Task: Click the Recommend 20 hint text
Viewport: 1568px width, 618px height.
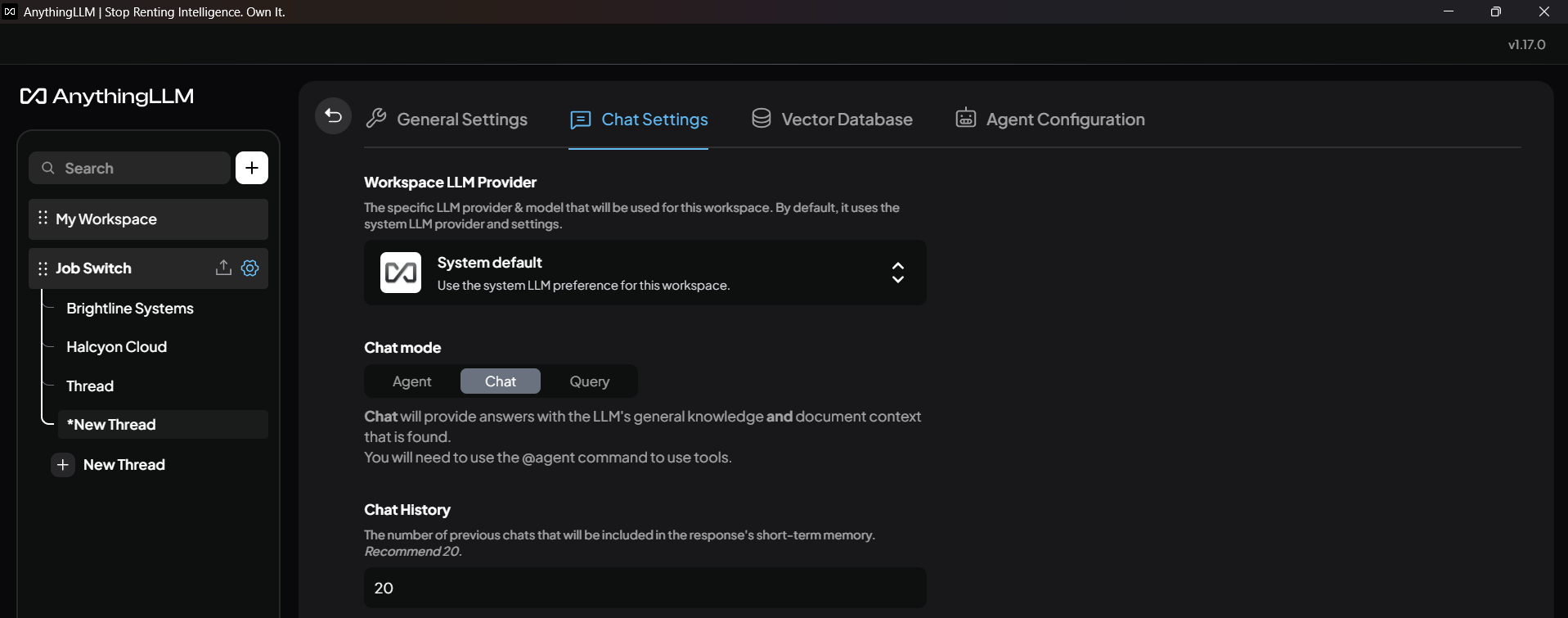Action: (413, 552)
